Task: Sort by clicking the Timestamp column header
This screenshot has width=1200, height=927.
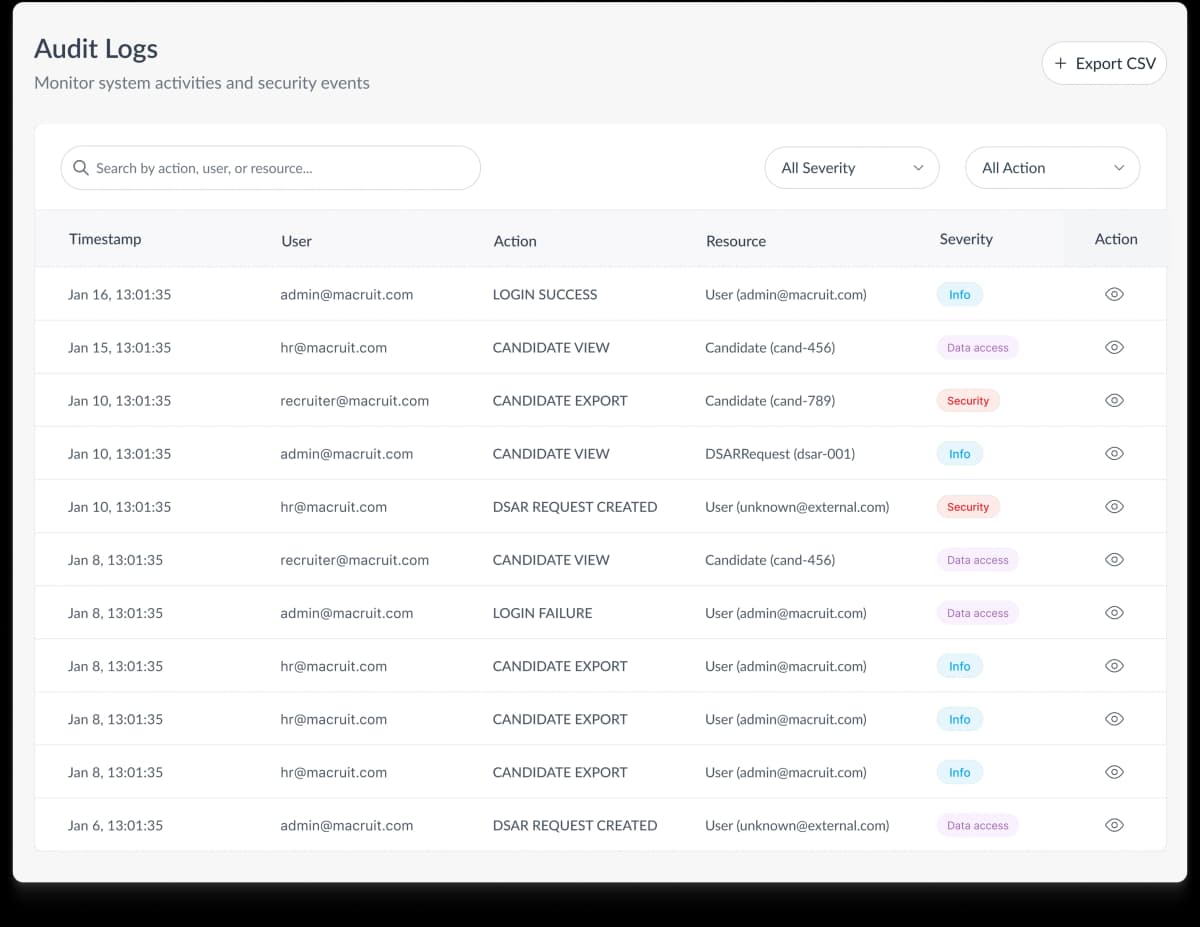Action: coord(105,239)
